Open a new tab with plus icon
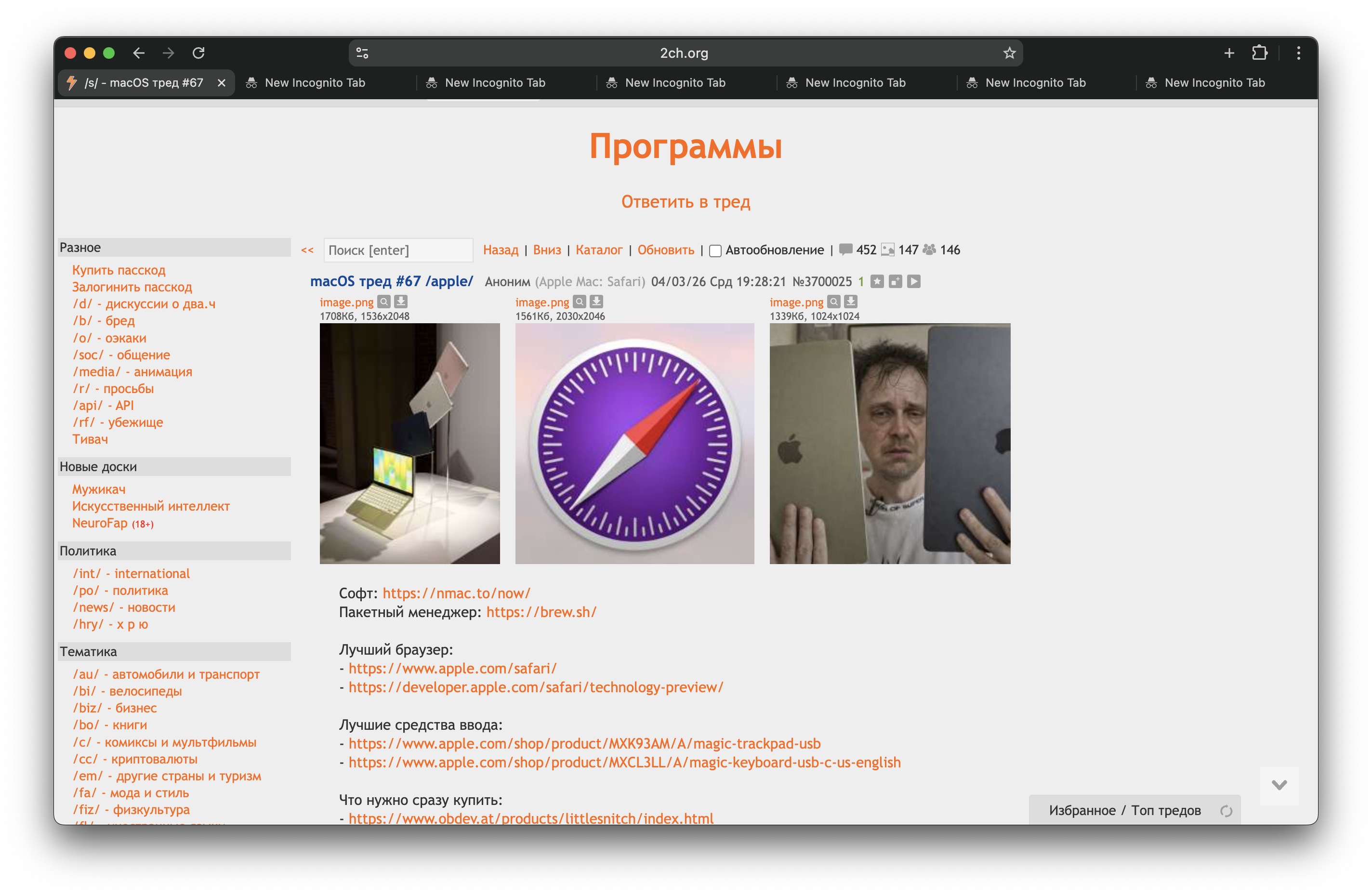The width and height of the screenshot is (1372, 896). pos(1229,53)
